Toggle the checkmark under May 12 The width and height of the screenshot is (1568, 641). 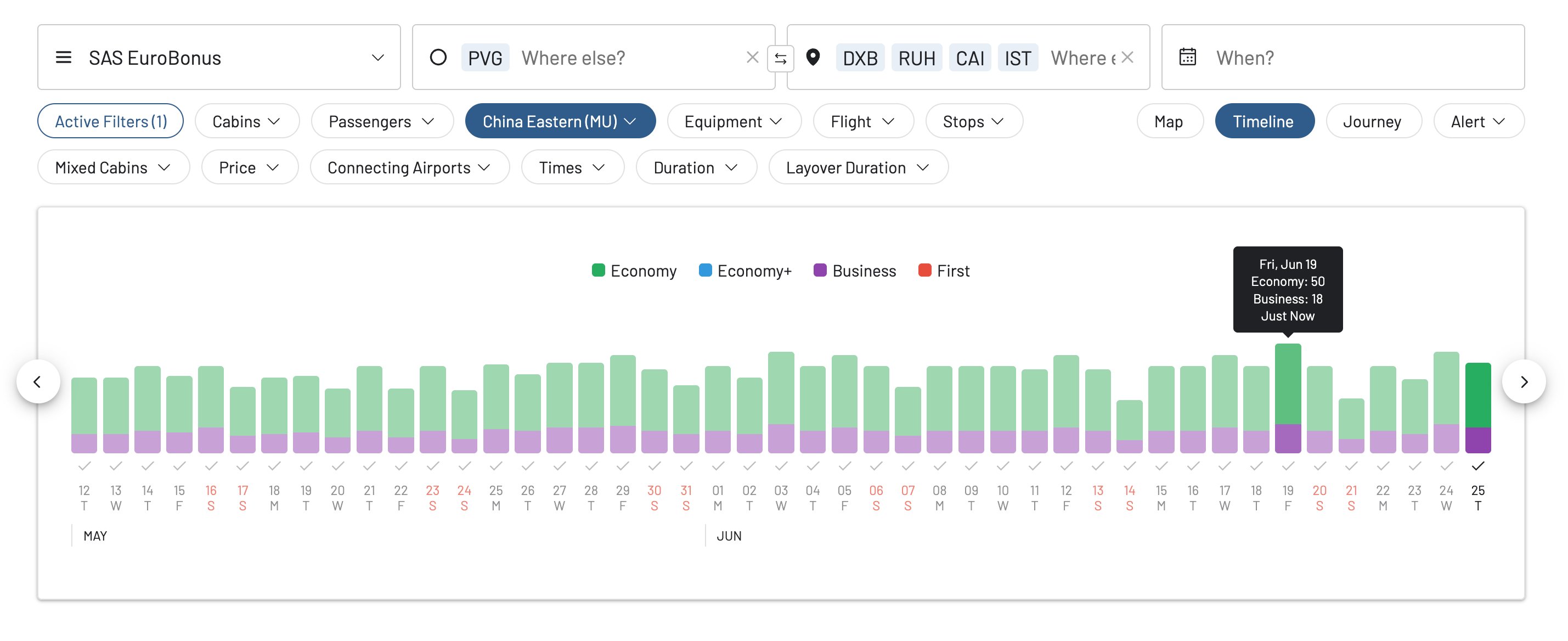[x=84, y=468]
